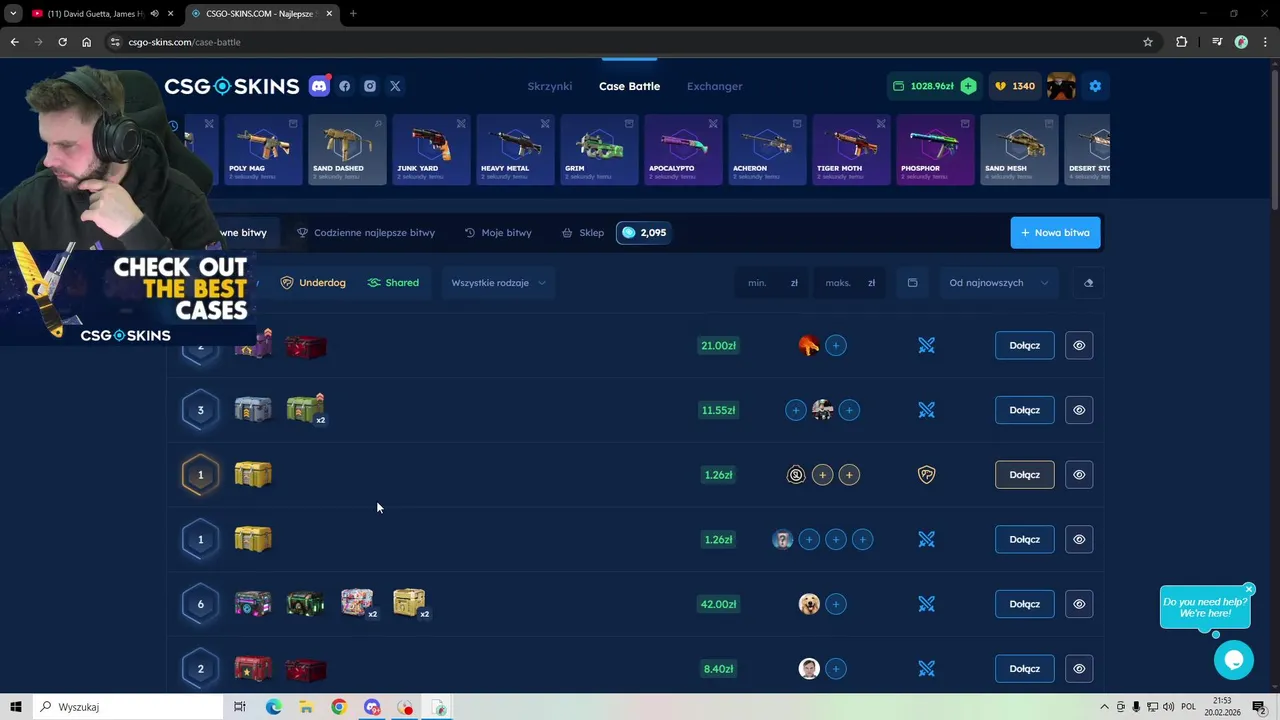Viewport: 1280px width, 720px height.
Task: Click the browser bookmark star icon
Action: (1148, 42)
